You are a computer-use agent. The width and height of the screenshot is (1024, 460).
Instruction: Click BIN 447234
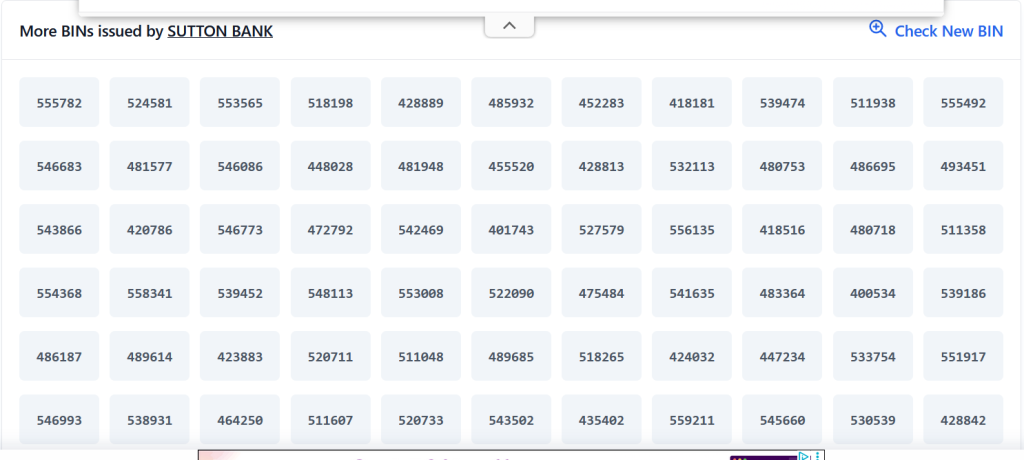pyautogui.click(x=782, y=356)
